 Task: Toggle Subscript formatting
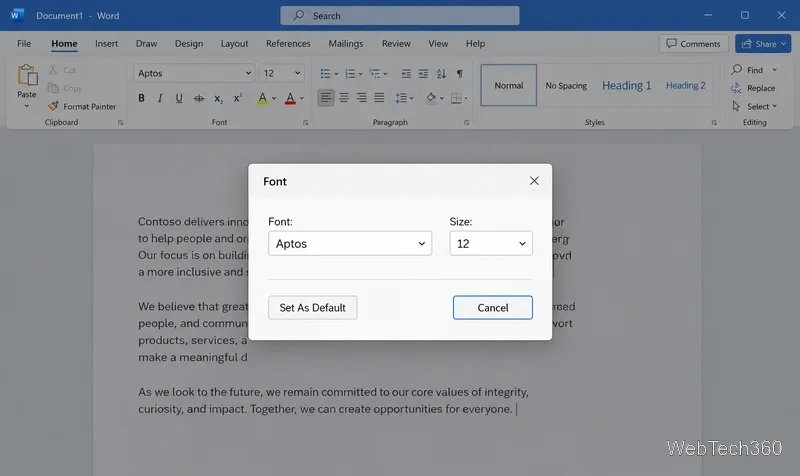[218, 98]
